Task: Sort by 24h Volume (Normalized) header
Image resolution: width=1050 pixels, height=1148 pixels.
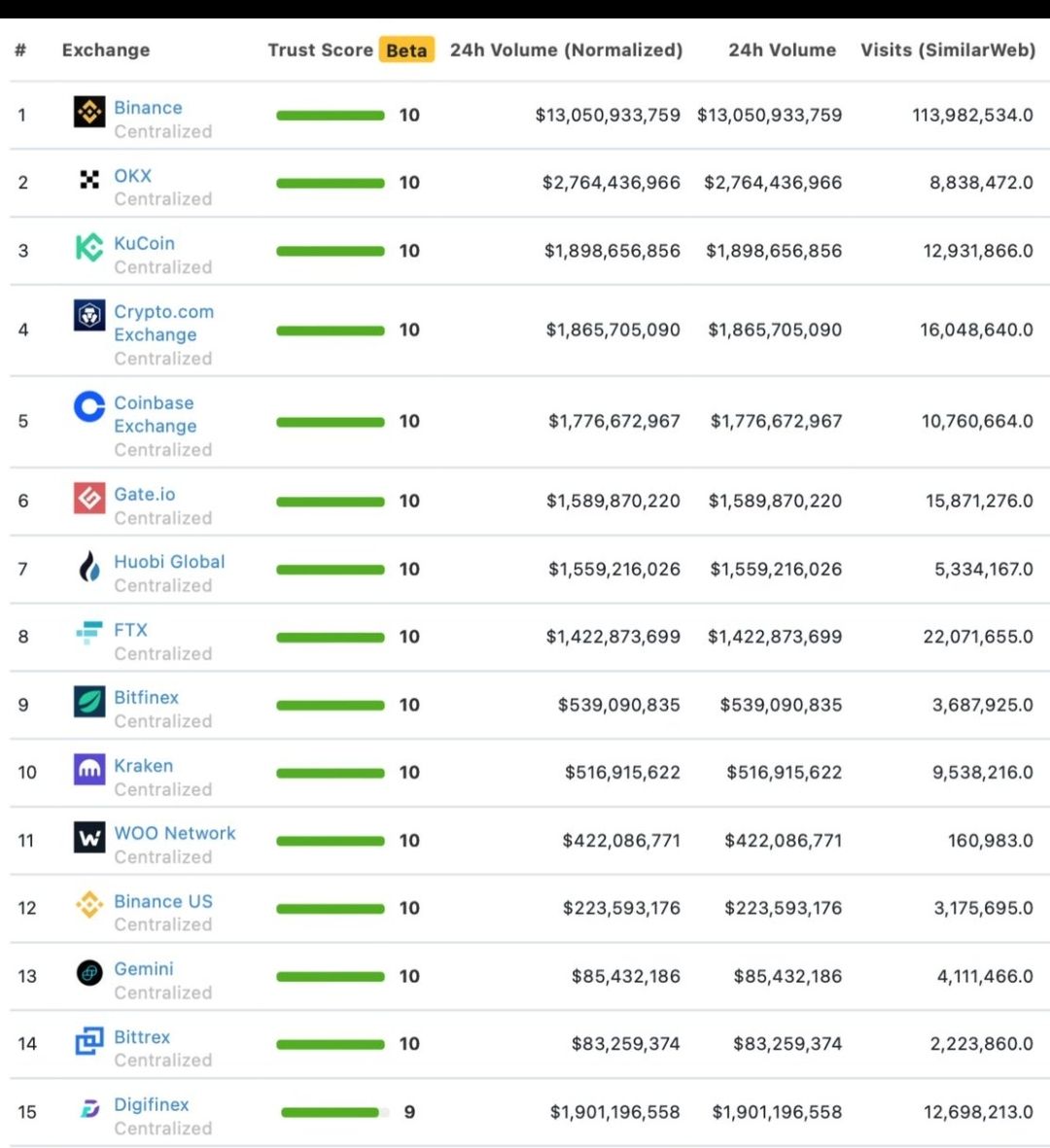Action: pos(566,50)
